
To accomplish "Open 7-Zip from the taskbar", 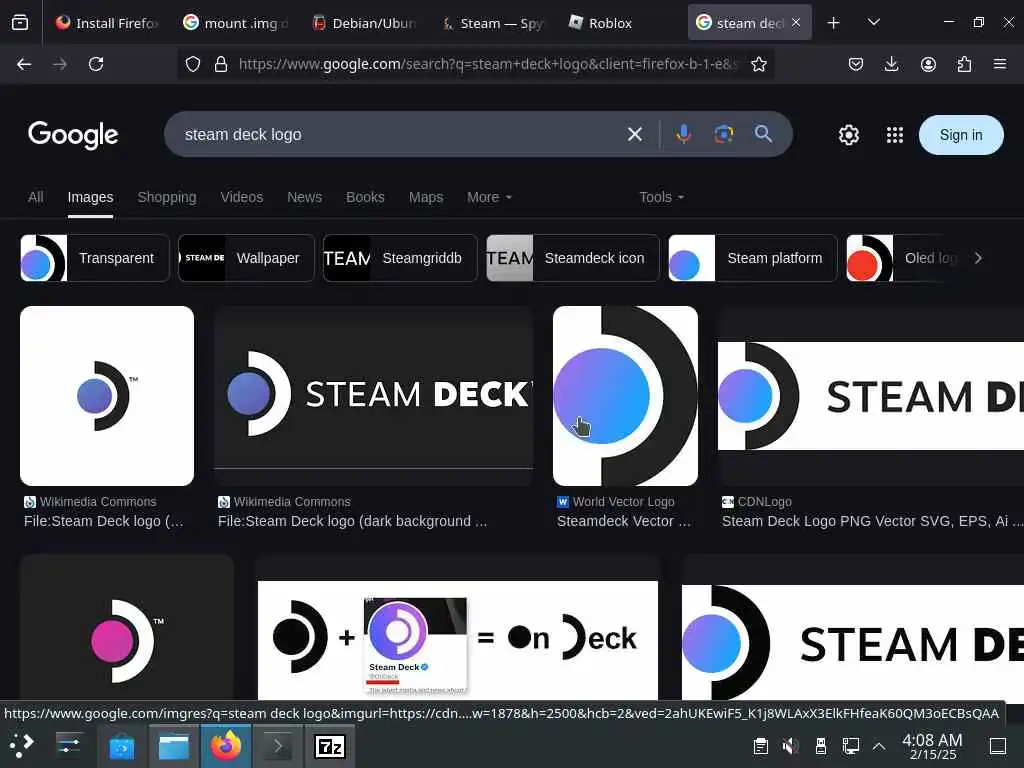I will pos(330,746).
